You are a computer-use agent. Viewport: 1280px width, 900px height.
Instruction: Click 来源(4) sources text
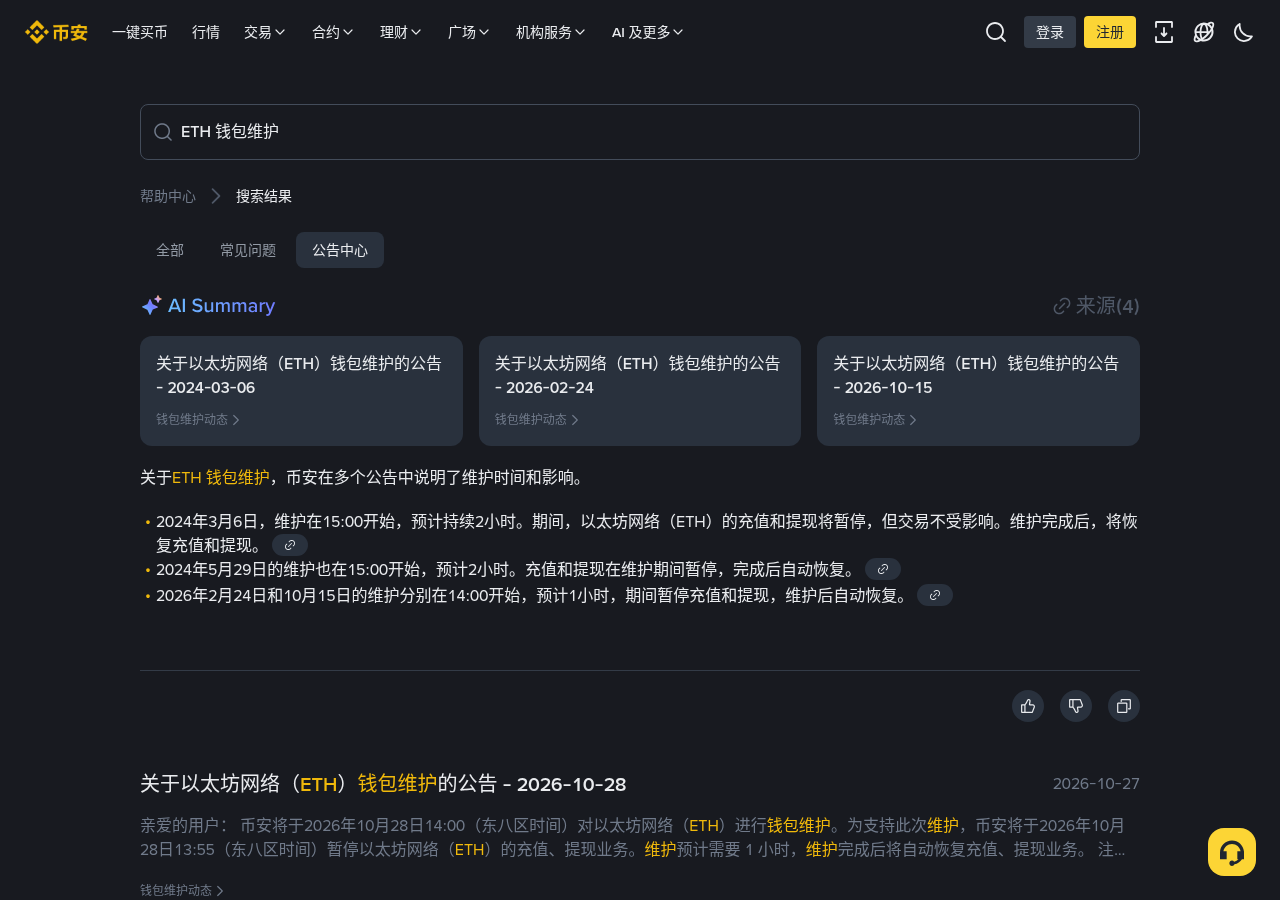(x=1107, y=306)
